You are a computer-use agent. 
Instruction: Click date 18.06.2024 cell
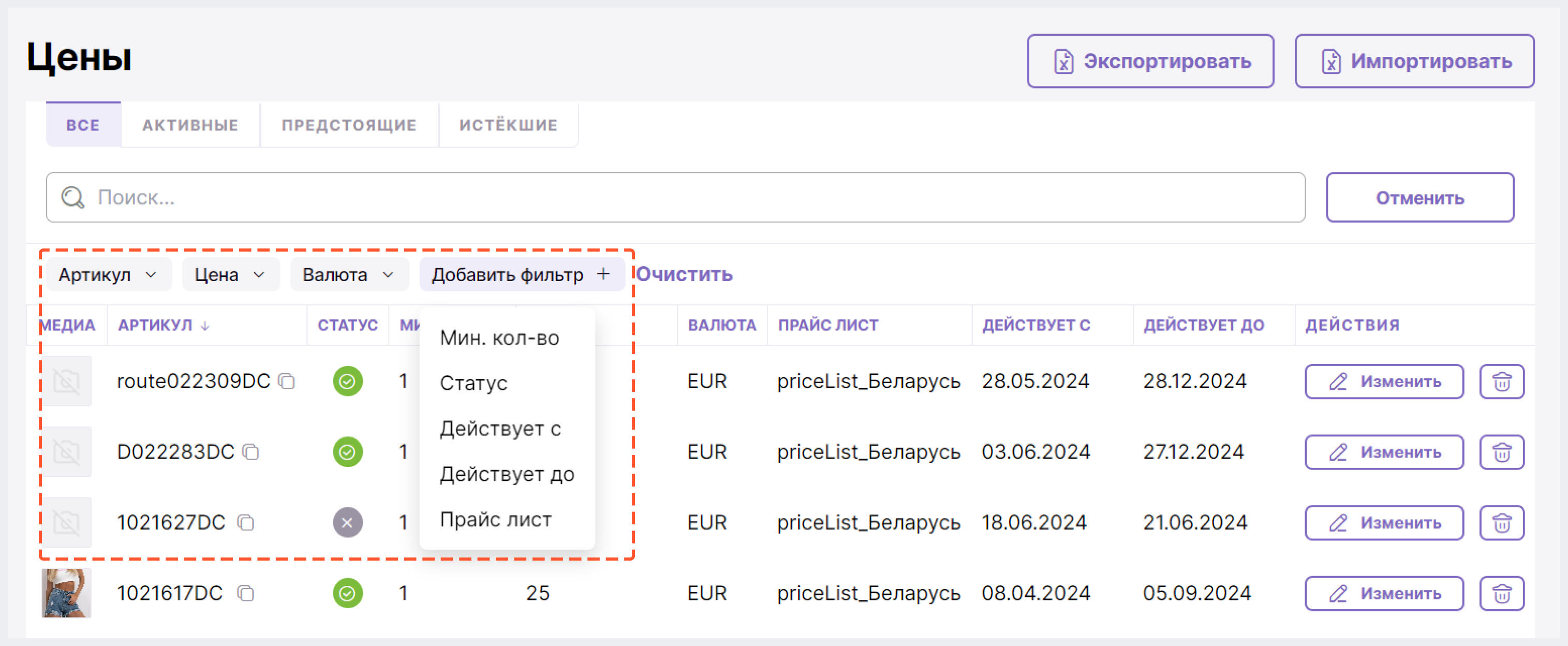(x=1033, y=522)
